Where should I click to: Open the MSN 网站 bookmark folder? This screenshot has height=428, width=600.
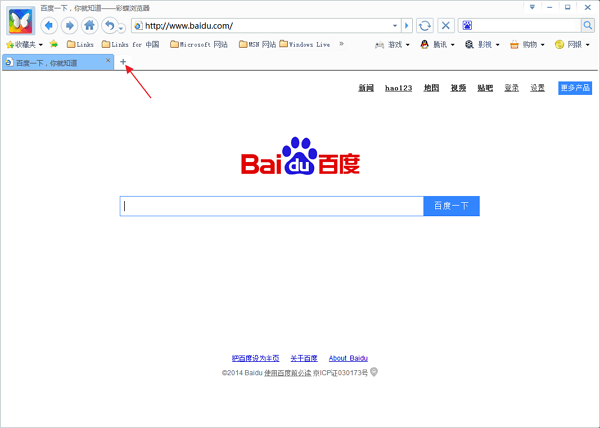click(x=257, y=45)
